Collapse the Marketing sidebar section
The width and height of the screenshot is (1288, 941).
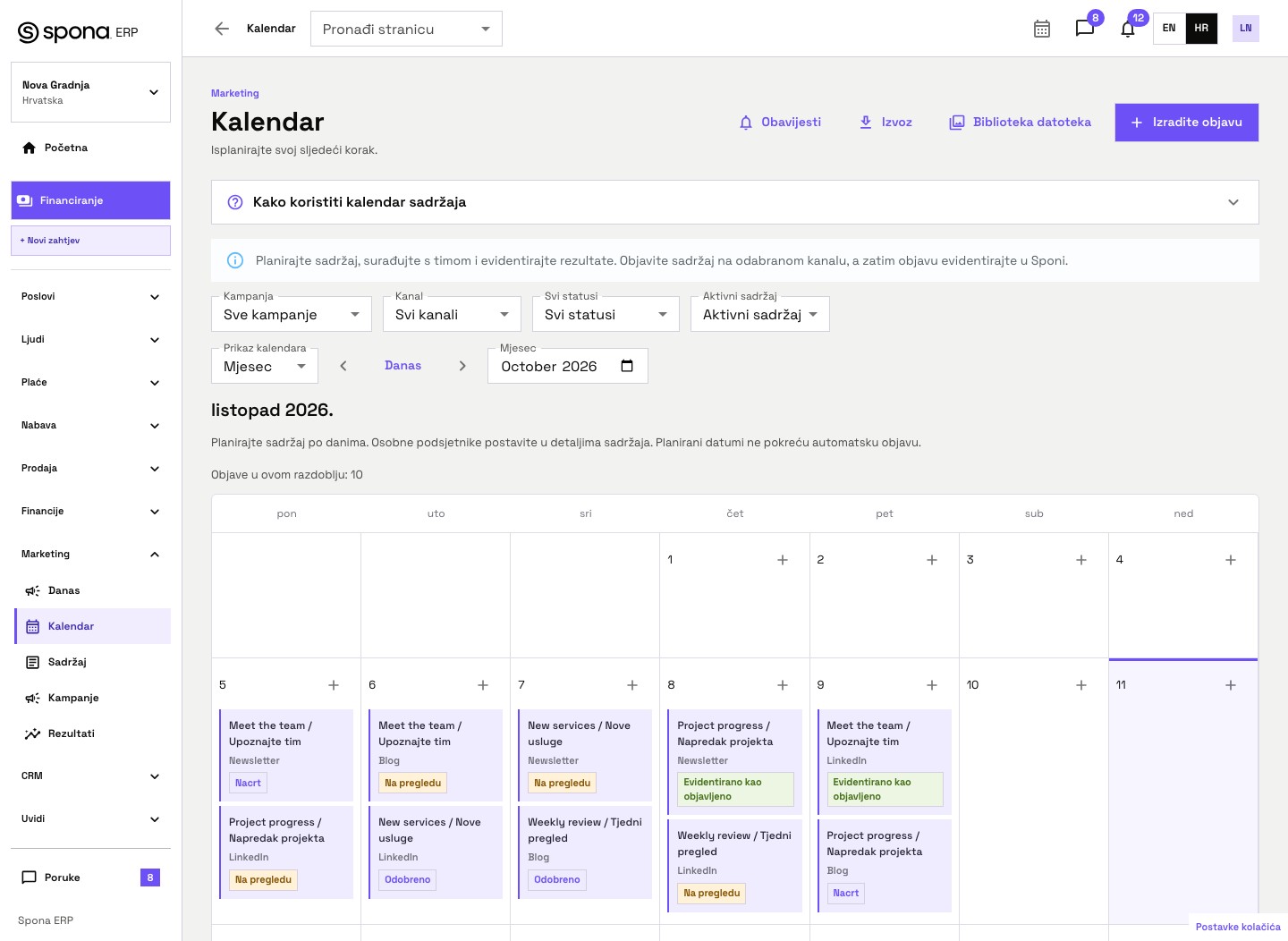(x=90, y=555)
